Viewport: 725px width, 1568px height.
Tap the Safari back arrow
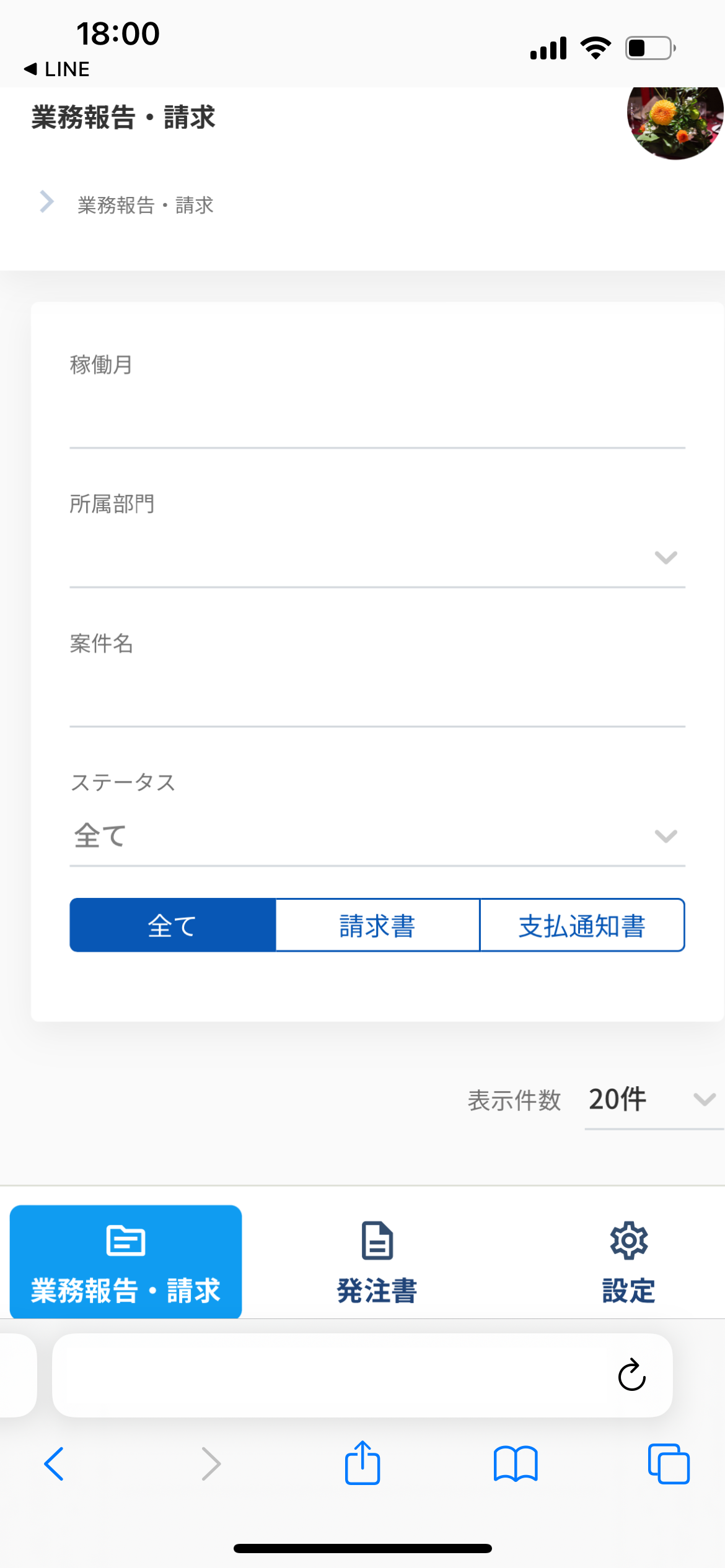click(55, 1464)
